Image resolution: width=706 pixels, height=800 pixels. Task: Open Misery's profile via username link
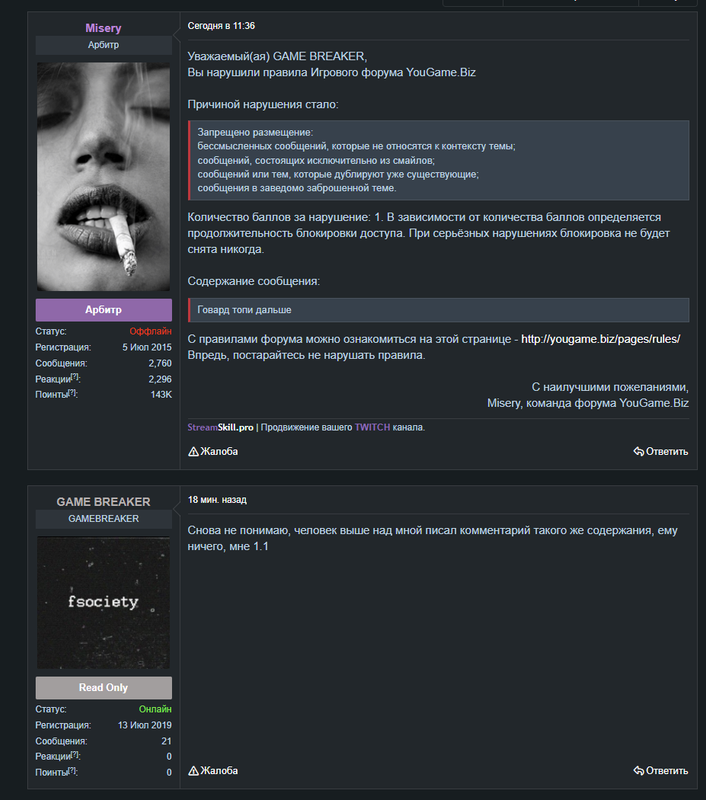tap(103, 28)
